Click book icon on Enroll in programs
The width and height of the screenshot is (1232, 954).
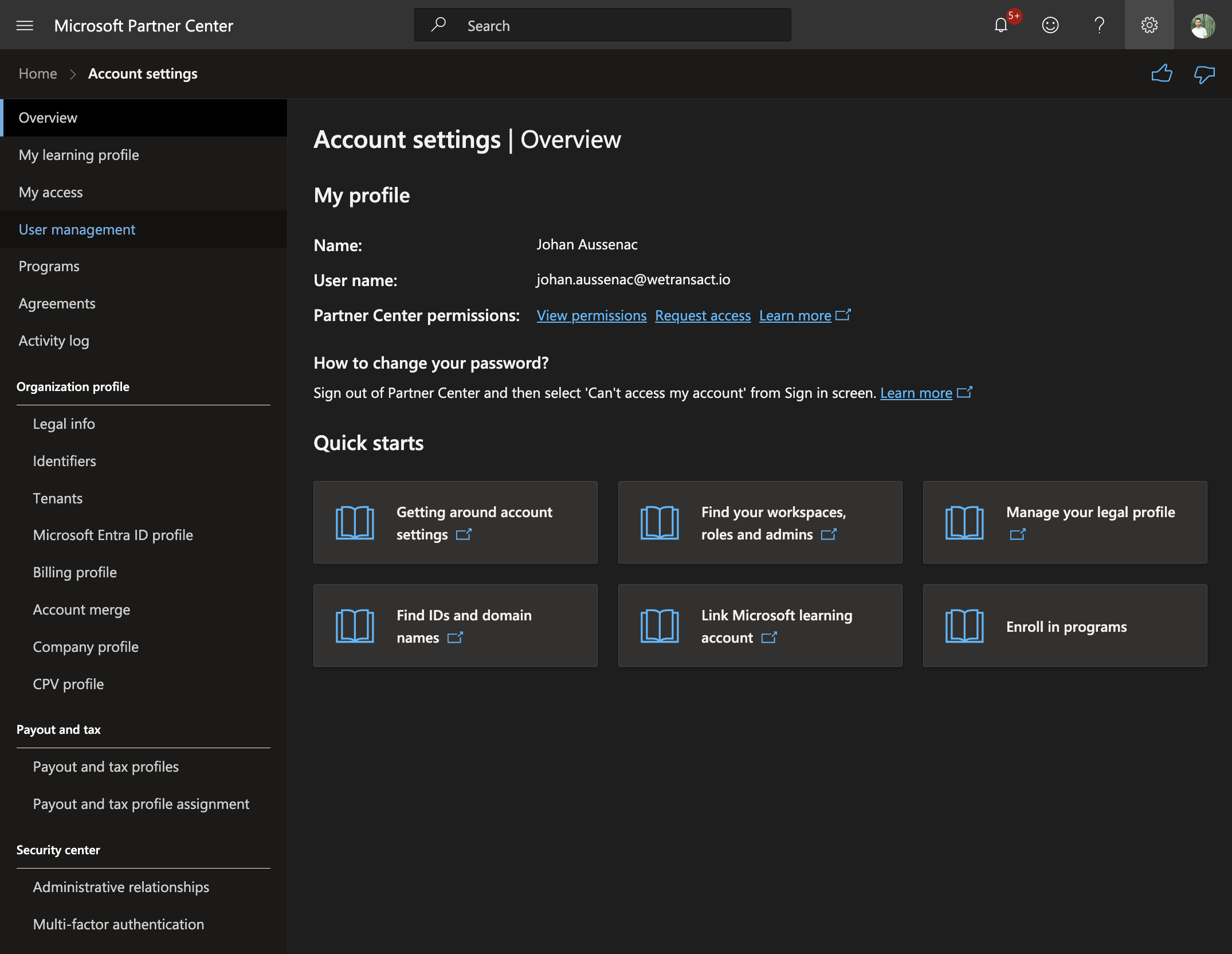click(964, 625)
